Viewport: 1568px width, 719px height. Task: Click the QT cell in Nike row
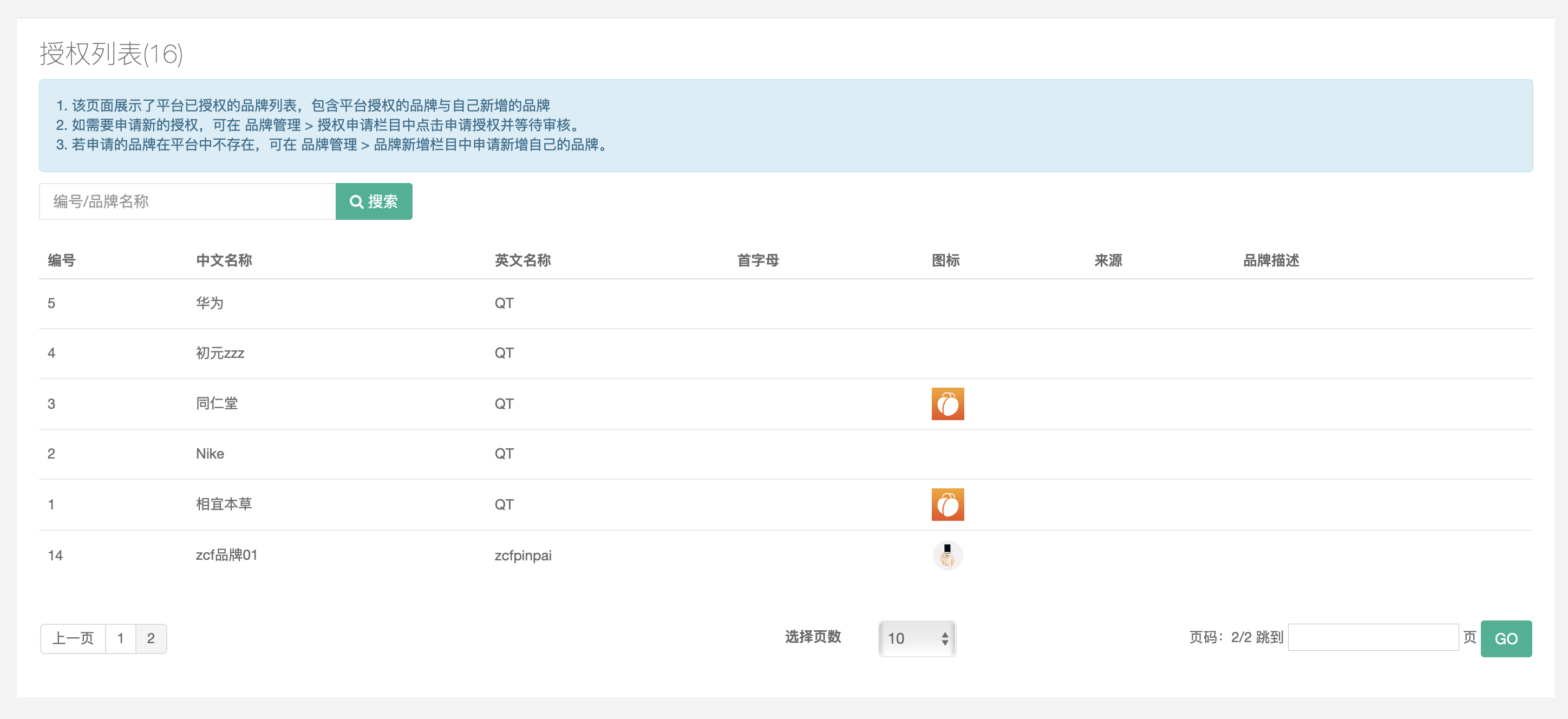click(504, 454)
